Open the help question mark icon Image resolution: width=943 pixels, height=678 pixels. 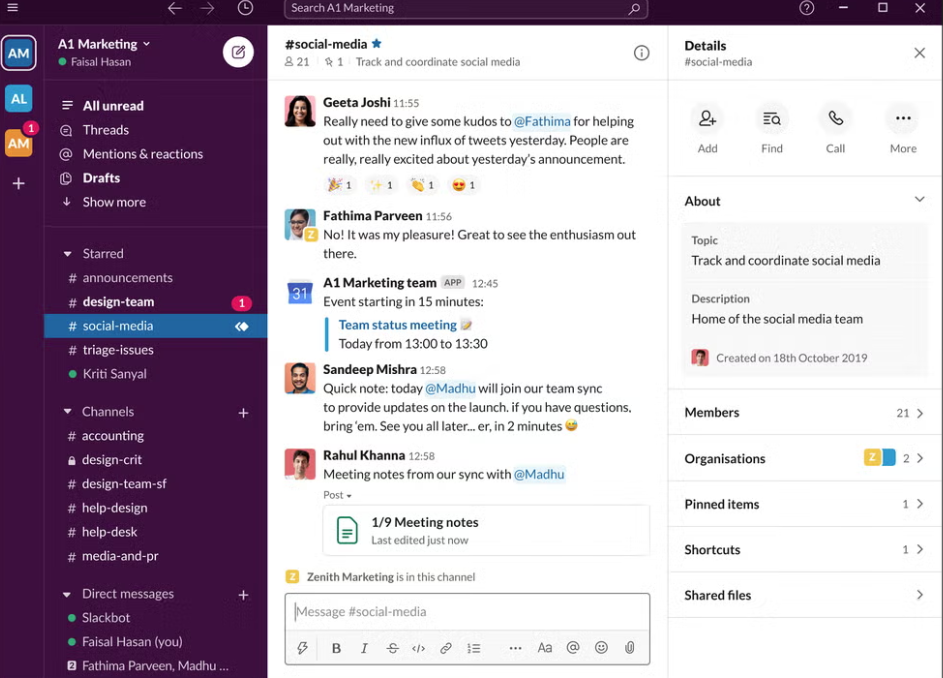pos(806,8)
